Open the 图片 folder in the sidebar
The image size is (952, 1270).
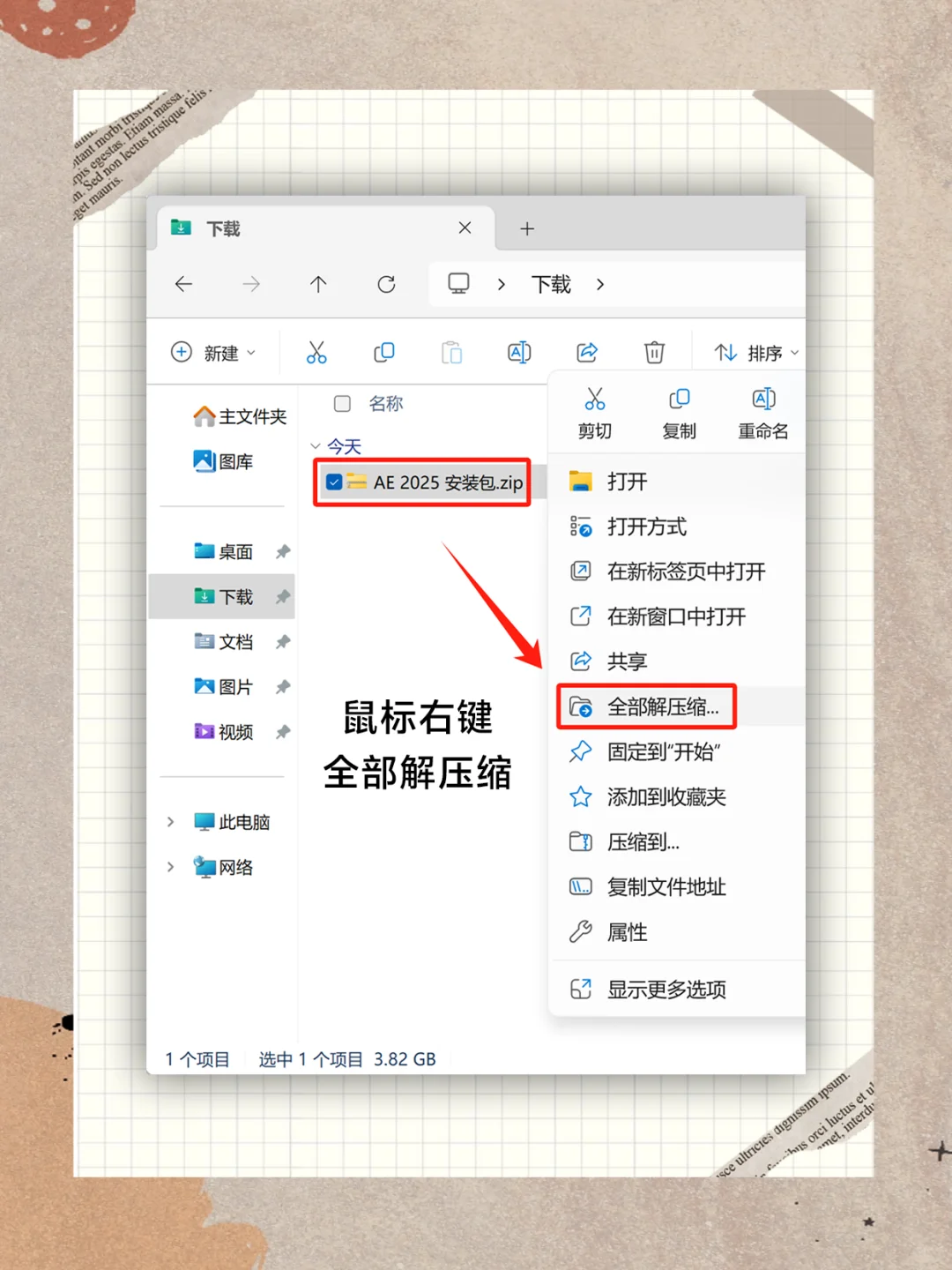tap(234, 686)
